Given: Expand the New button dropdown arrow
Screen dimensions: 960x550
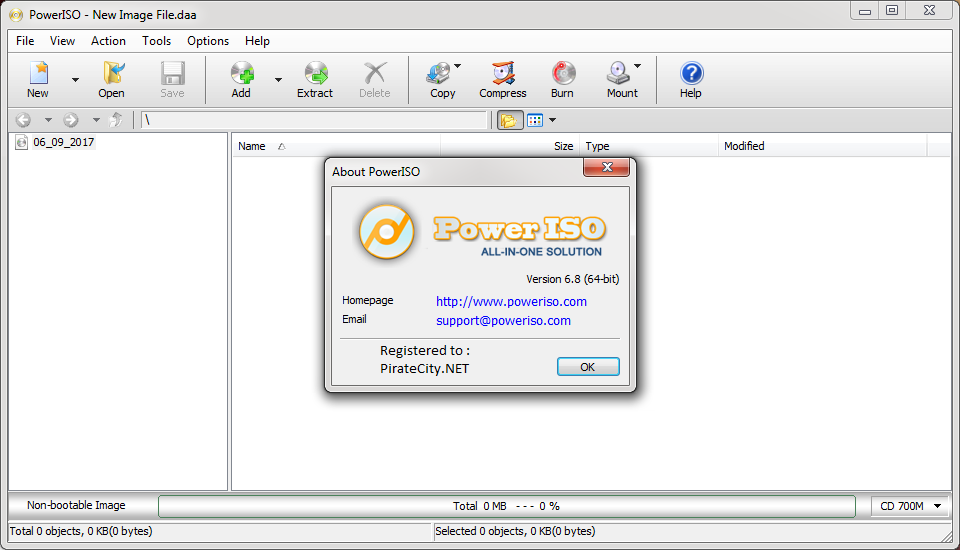Looking at the screenshot, I should point(75,80).
